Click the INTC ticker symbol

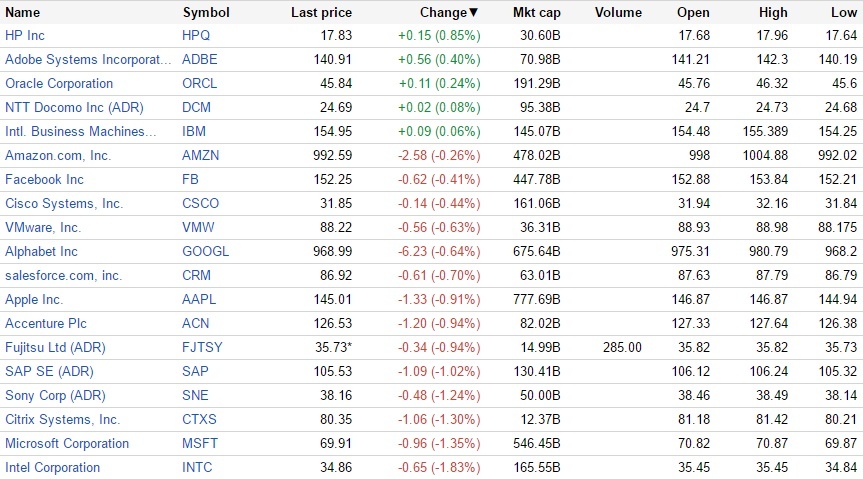(x=197, y=467)
